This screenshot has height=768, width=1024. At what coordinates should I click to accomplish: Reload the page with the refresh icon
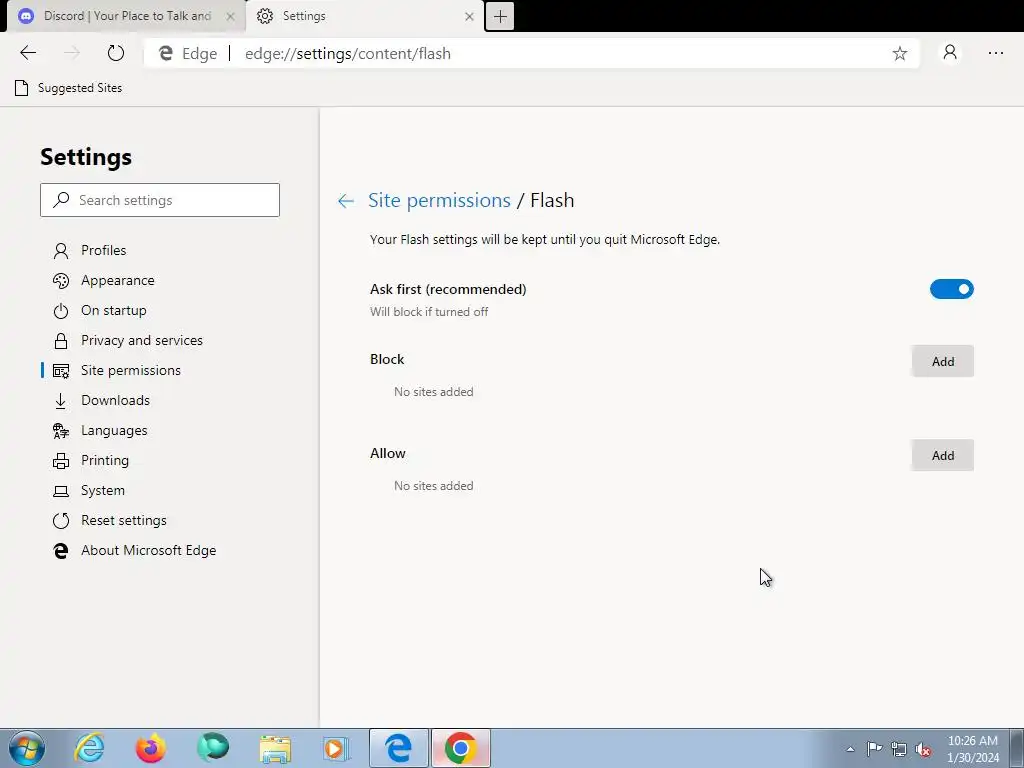click(x=116, y=53)
